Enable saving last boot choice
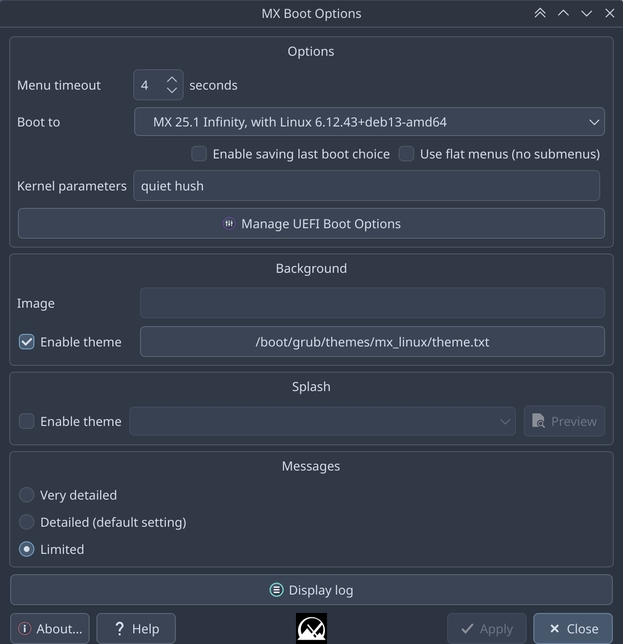Viewport: 623px width, 644px height. click(199, 154)
